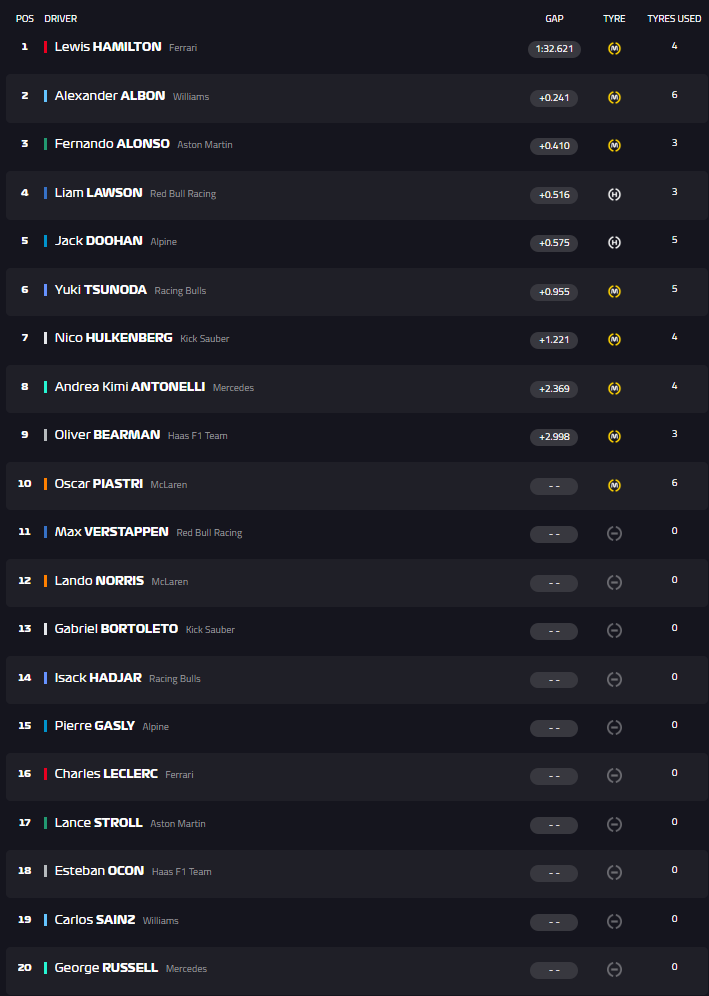Click the DRIVER column header
Viewport: 709px width, 996px height.
(x=60, y=19)
